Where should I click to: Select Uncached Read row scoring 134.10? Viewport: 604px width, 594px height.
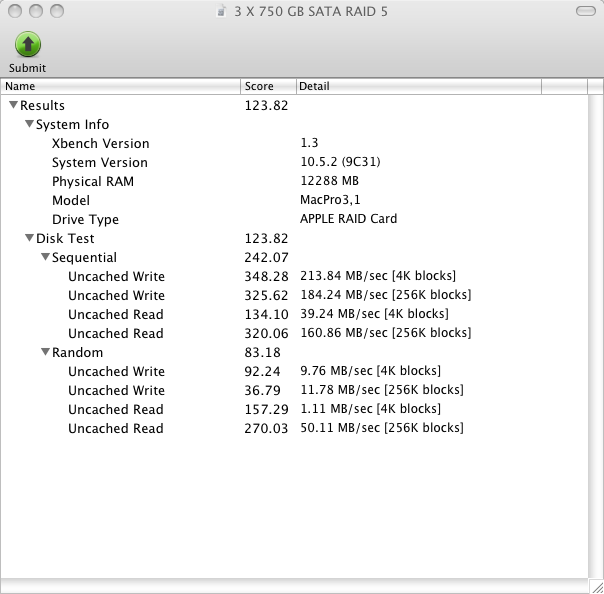point(294,314)
